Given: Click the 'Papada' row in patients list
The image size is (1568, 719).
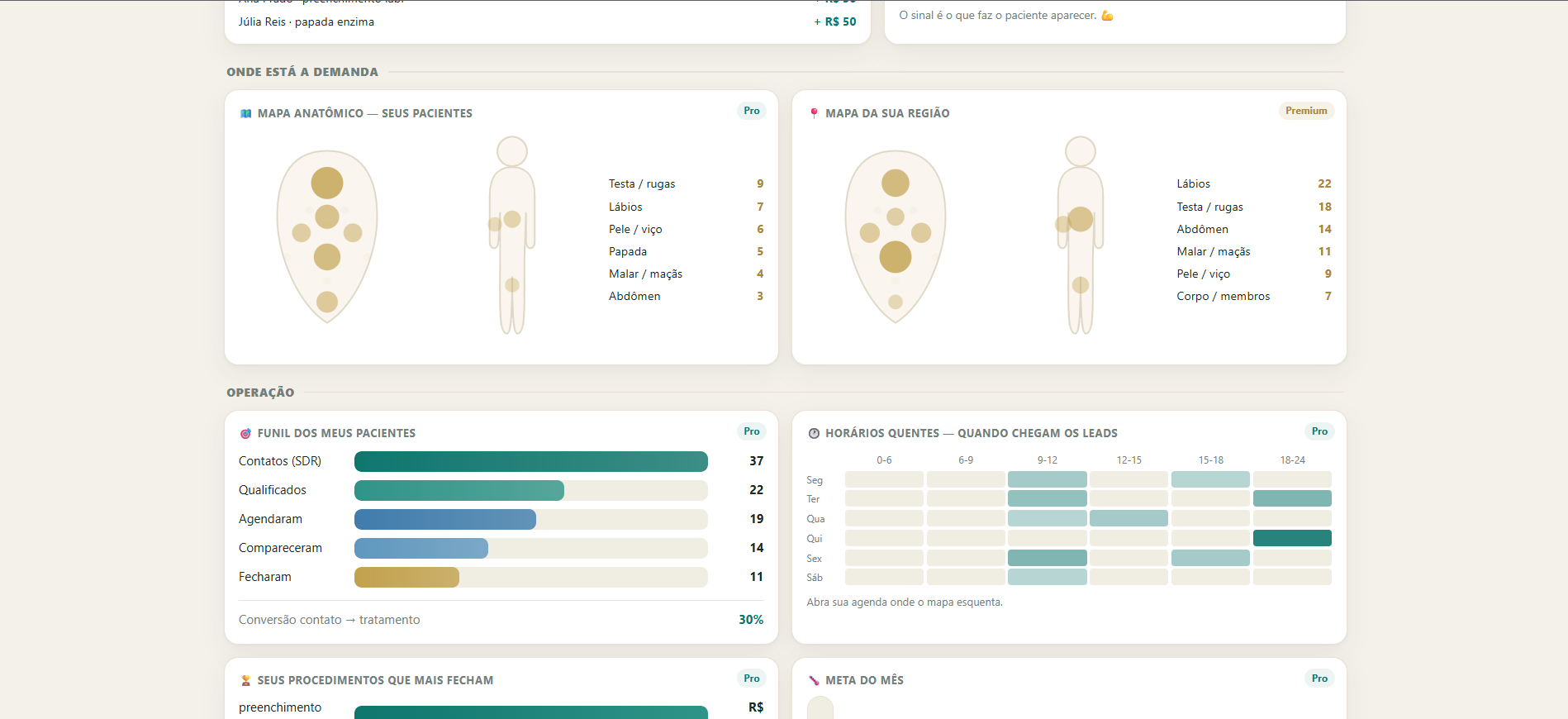Looking at the screenshot, I should [686, 251].
